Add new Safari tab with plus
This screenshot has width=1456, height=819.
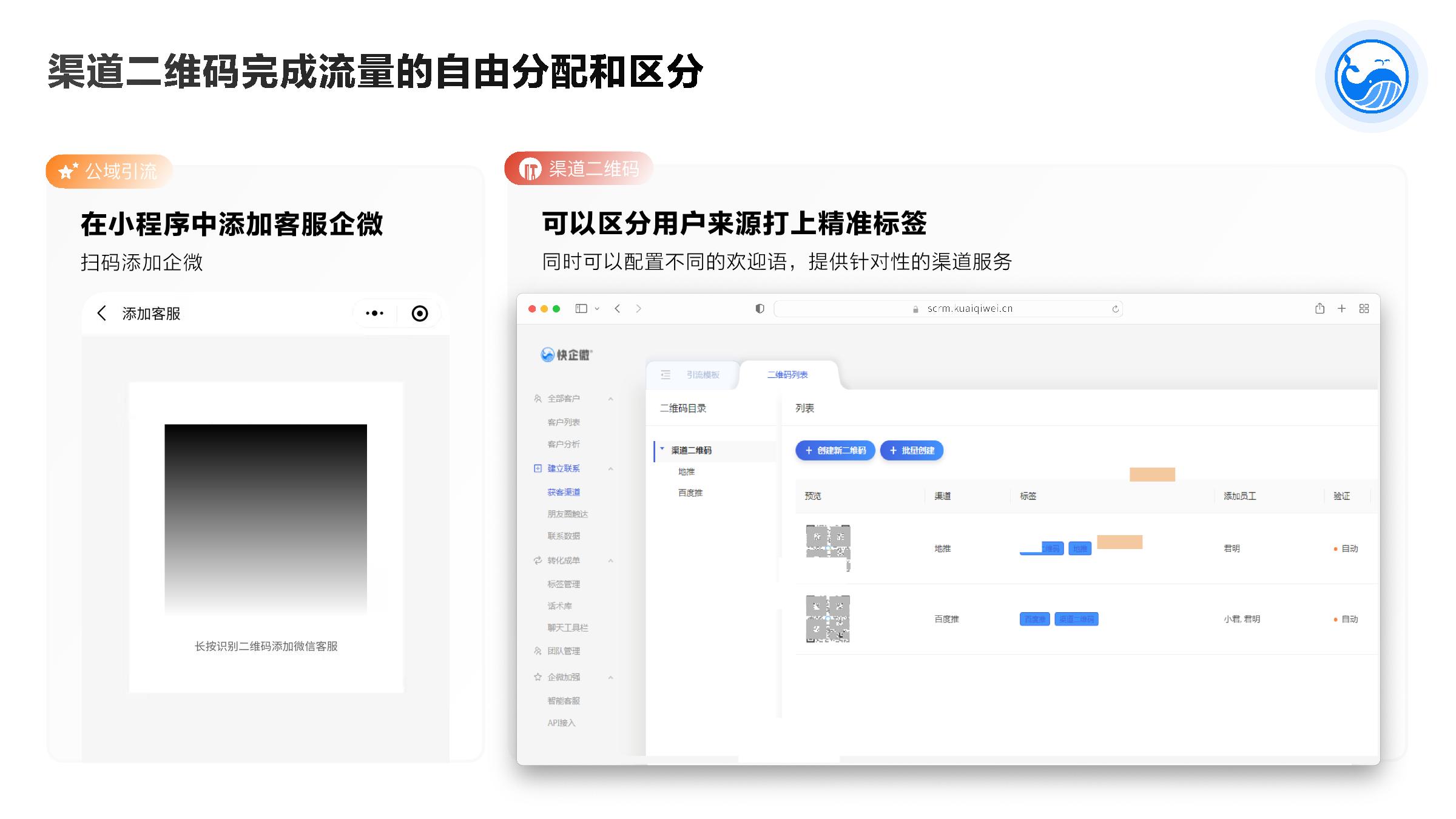pos(1342,308)
